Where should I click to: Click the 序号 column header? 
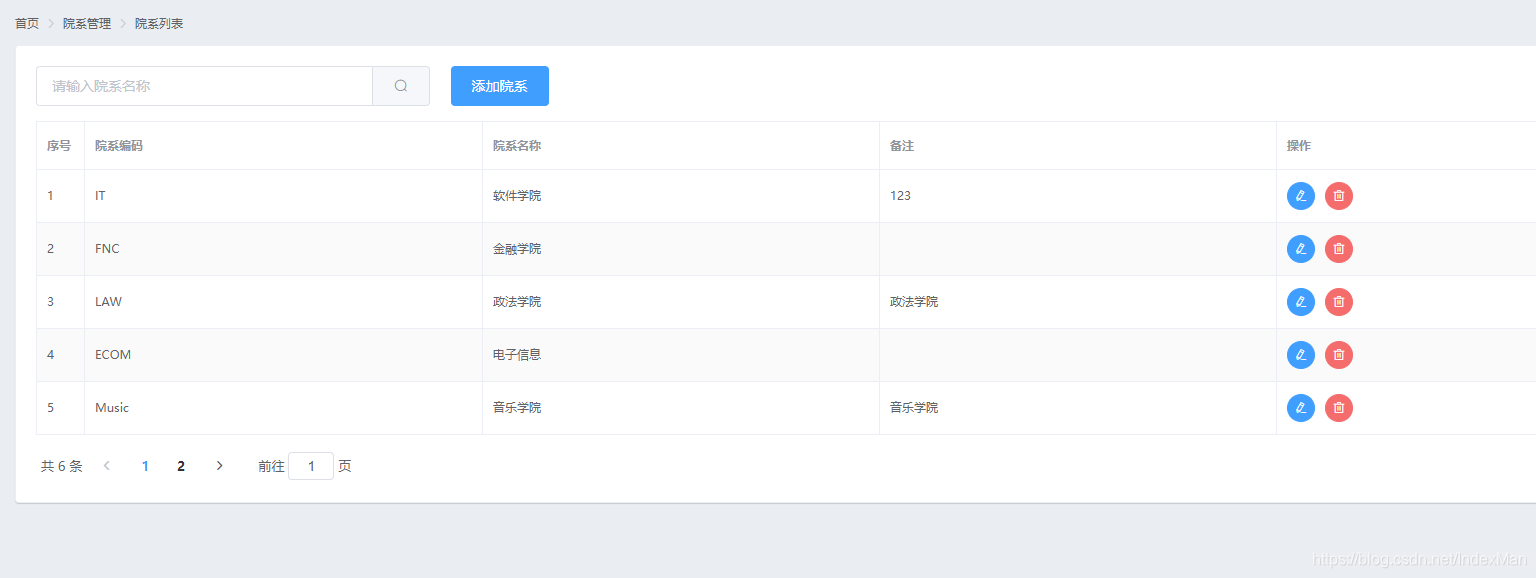point(59,146)
